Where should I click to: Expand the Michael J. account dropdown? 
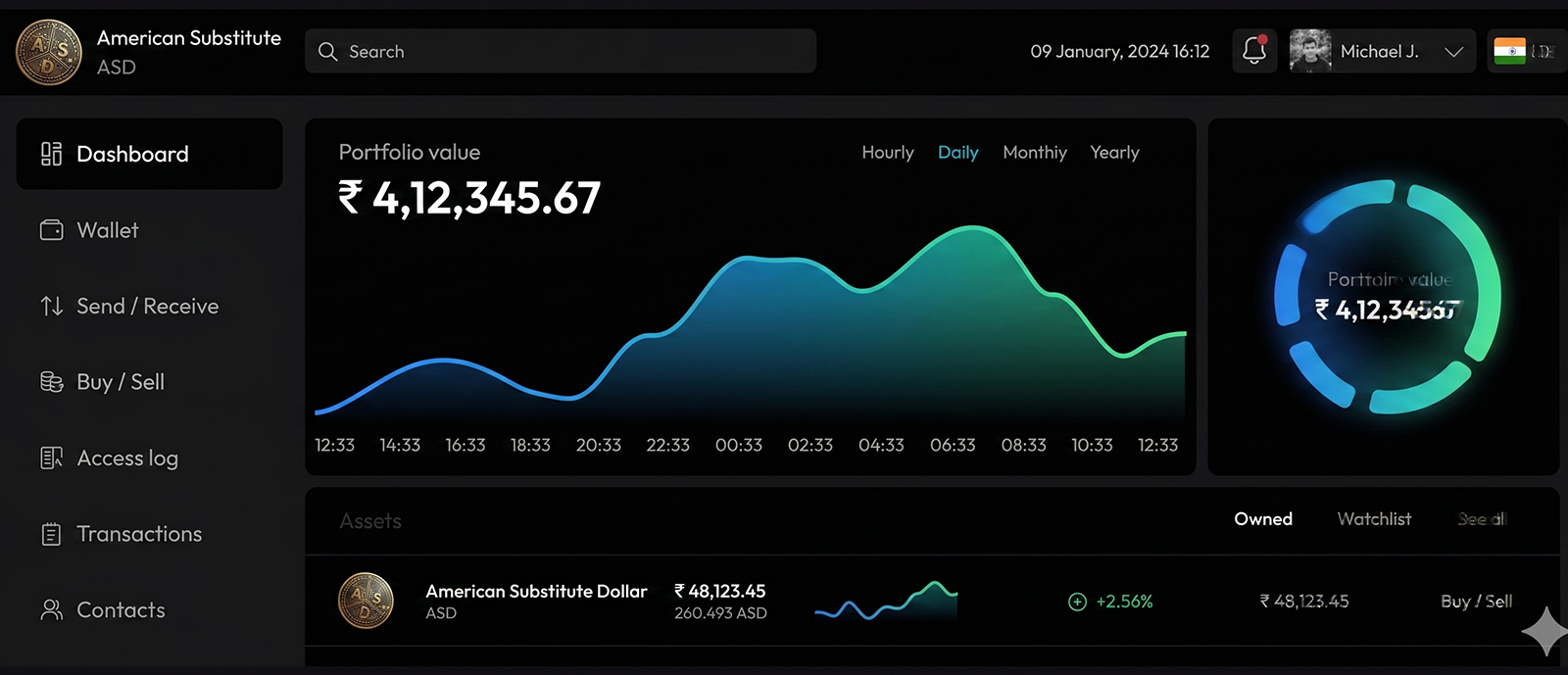(1453, 52)
